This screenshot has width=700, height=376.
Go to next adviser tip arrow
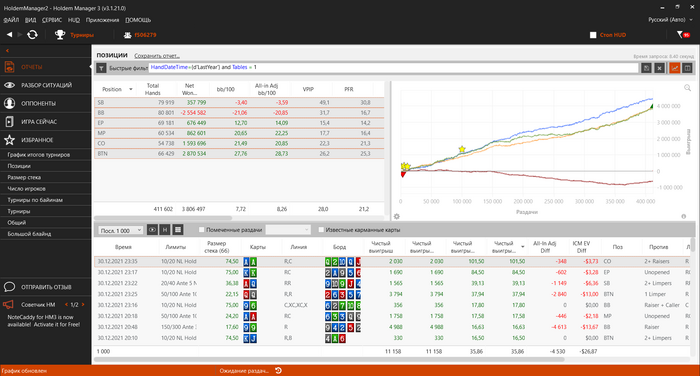tap(83, 305)
